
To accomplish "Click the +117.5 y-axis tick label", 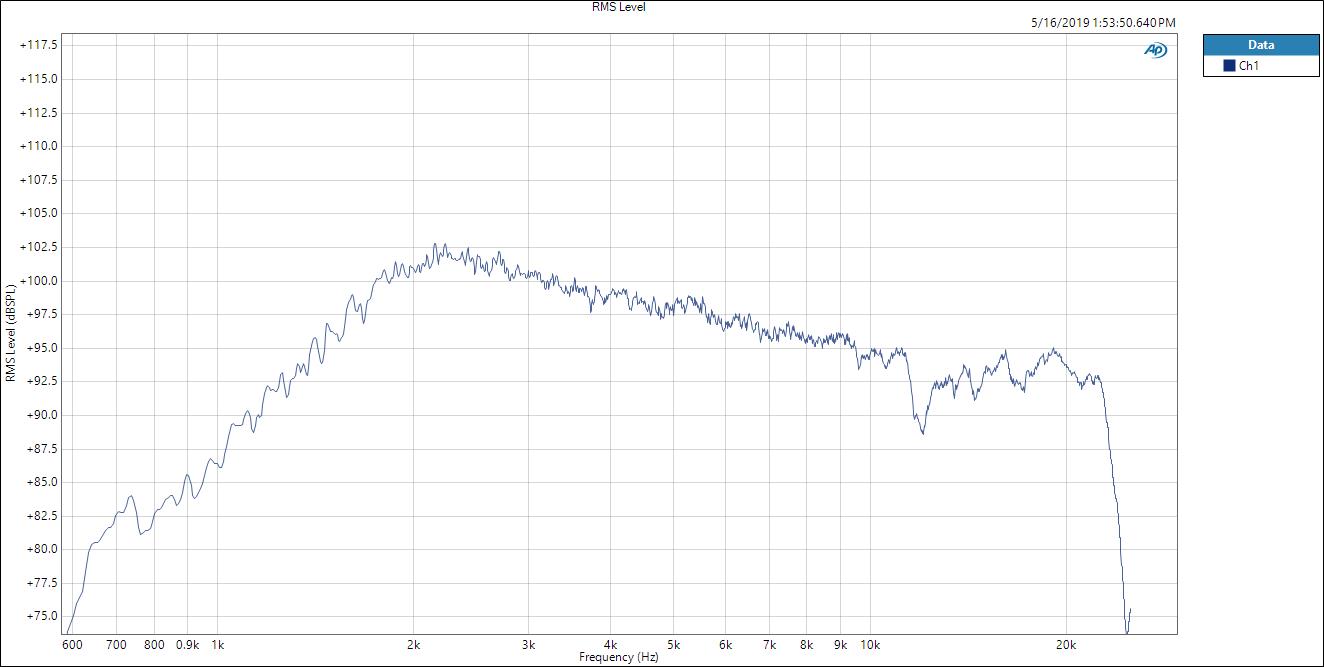I will 40,45.
